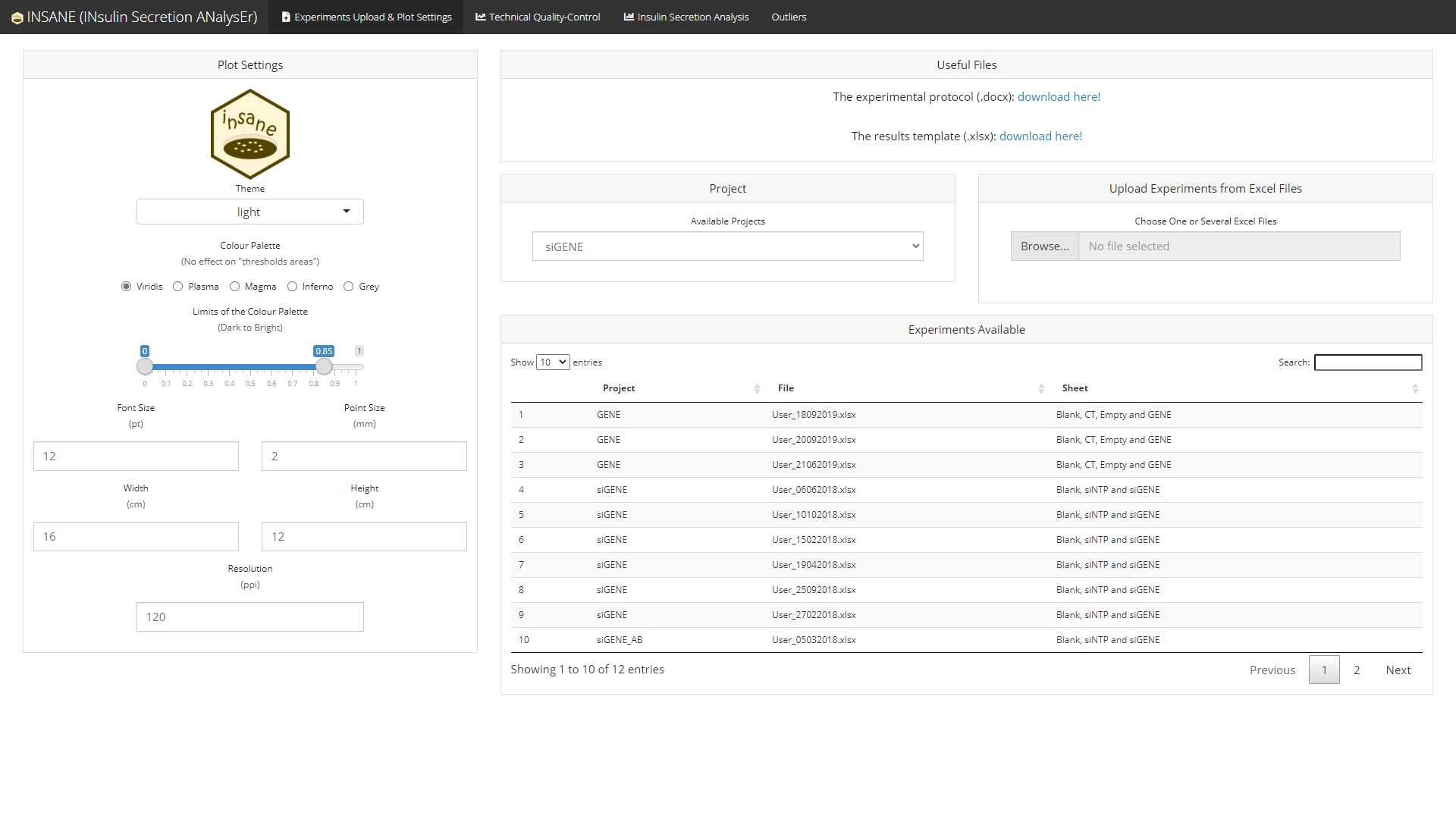Select the Plasma colour palette
1456x819 pixels.
[x=178, y=287]
